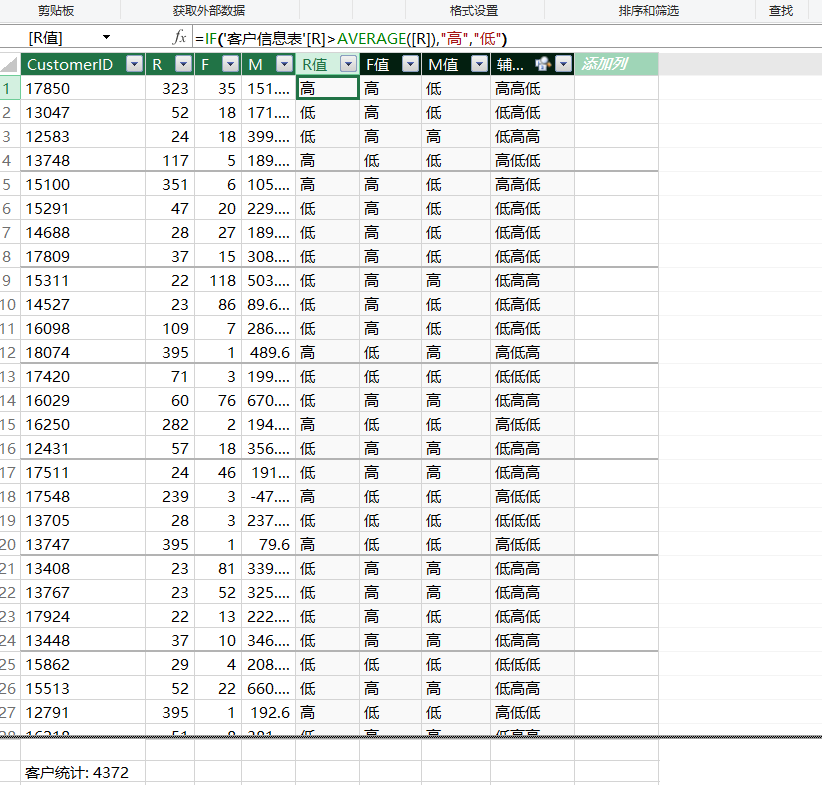The height and width of the screenshot is (785, 822).
Task: Select row number 27 header
Action: click(x=9, y=713)
